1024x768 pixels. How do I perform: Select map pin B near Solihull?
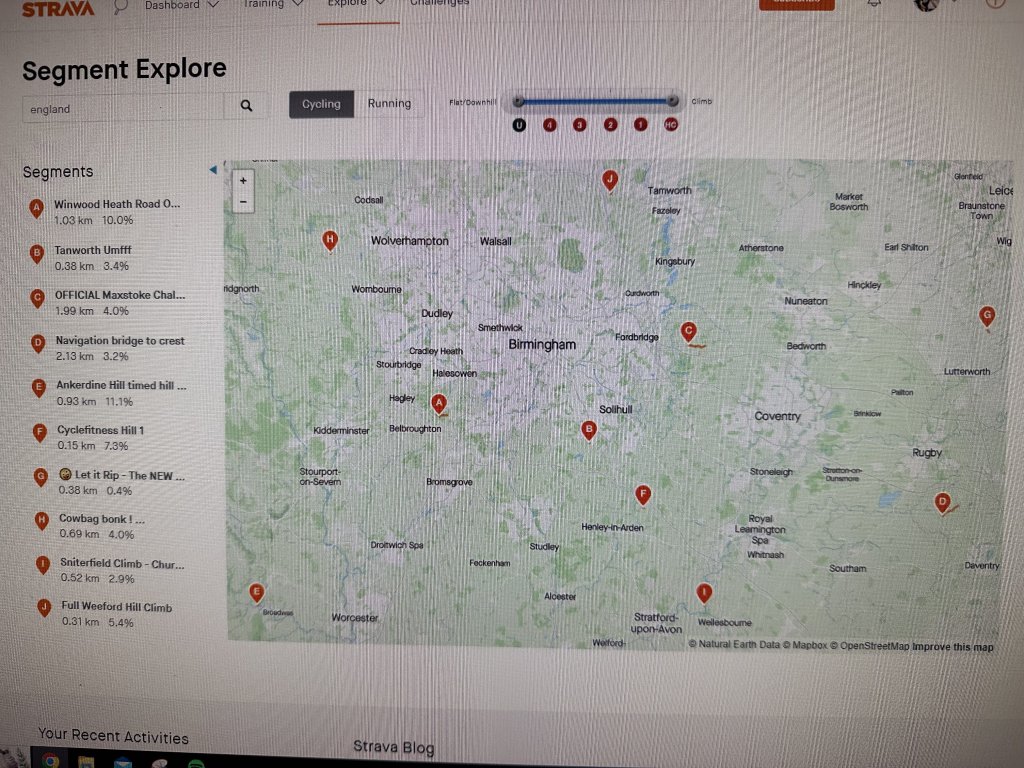(588, 430)
